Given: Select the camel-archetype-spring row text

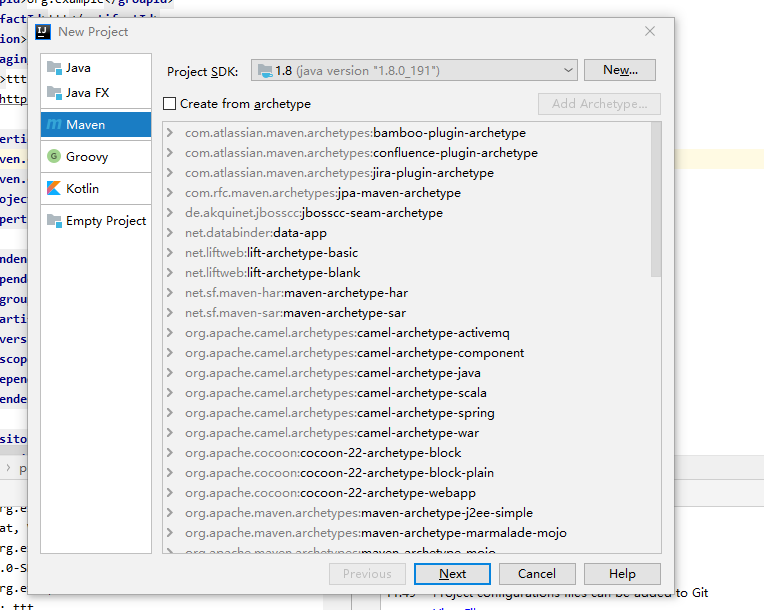Looking at the screenshot, I should [340, 412].
